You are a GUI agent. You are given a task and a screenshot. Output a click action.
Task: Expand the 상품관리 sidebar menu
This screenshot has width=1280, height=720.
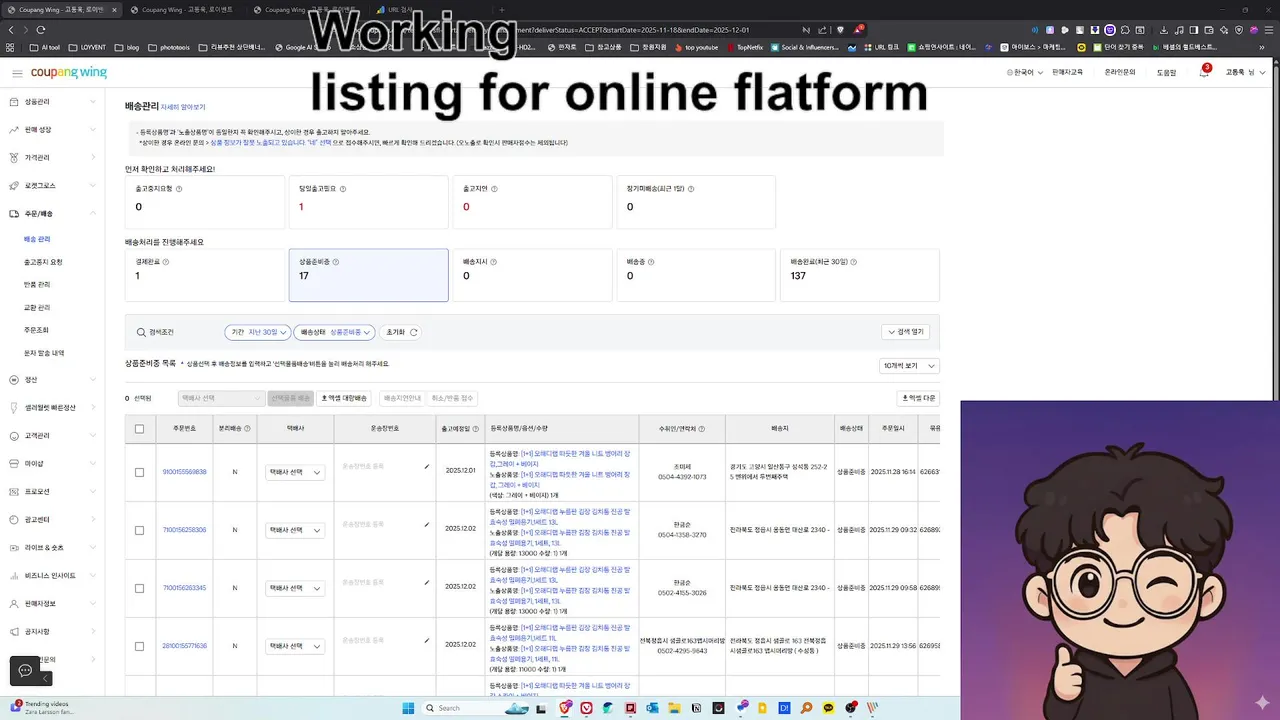pos(52,102)
